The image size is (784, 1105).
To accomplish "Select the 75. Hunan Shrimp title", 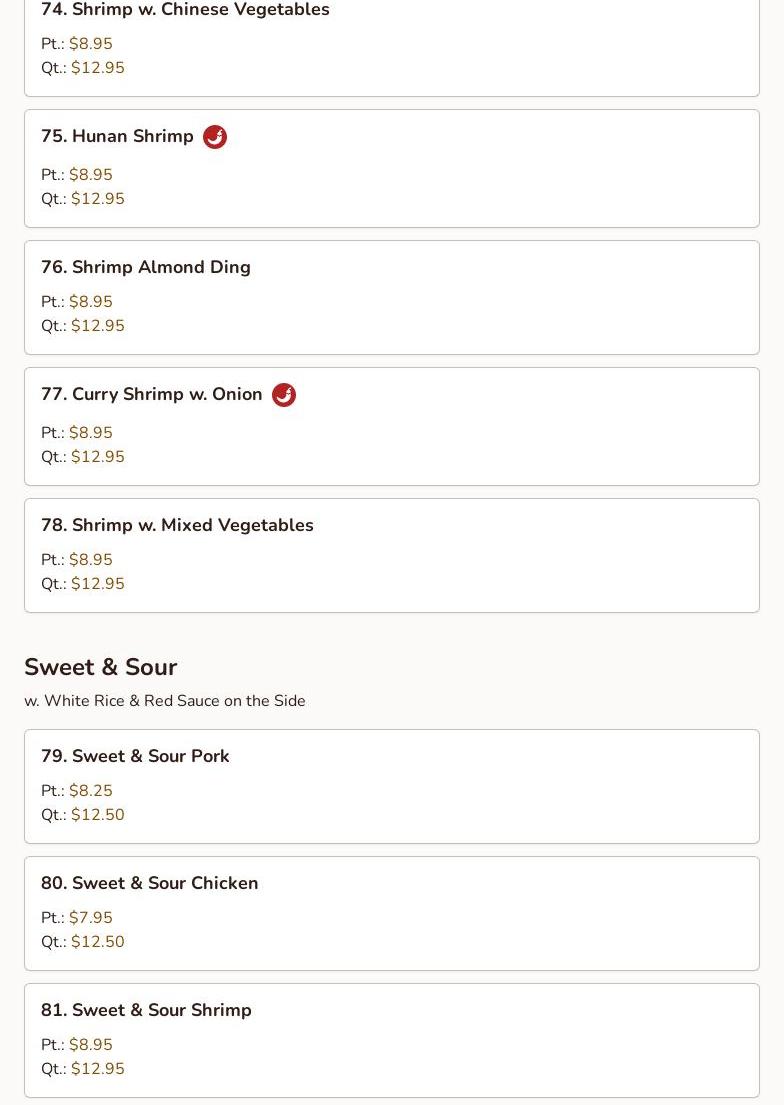I will click(x=117, y=136).
